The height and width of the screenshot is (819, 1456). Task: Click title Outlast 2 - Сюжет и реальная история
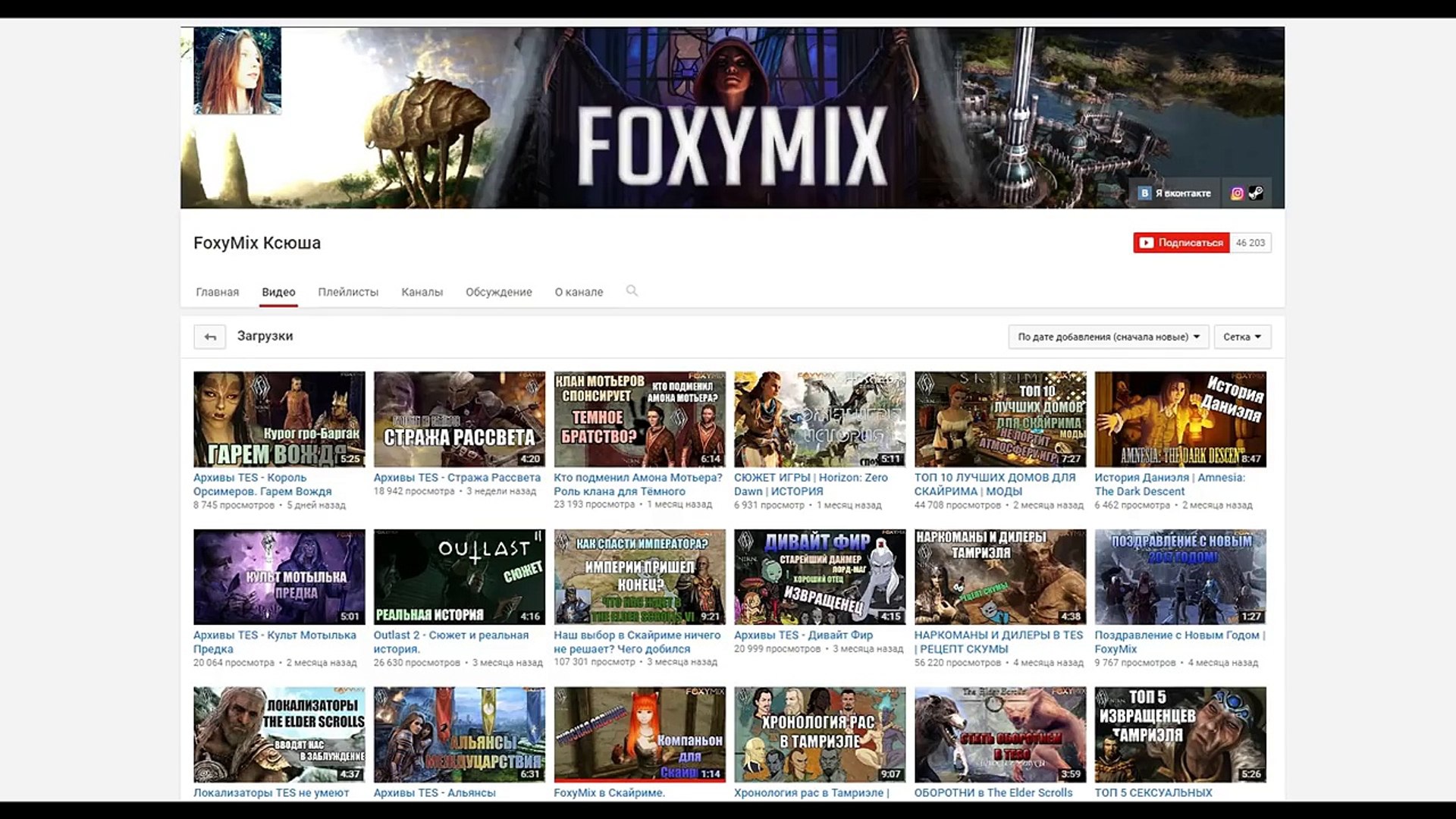pos(451,642)
